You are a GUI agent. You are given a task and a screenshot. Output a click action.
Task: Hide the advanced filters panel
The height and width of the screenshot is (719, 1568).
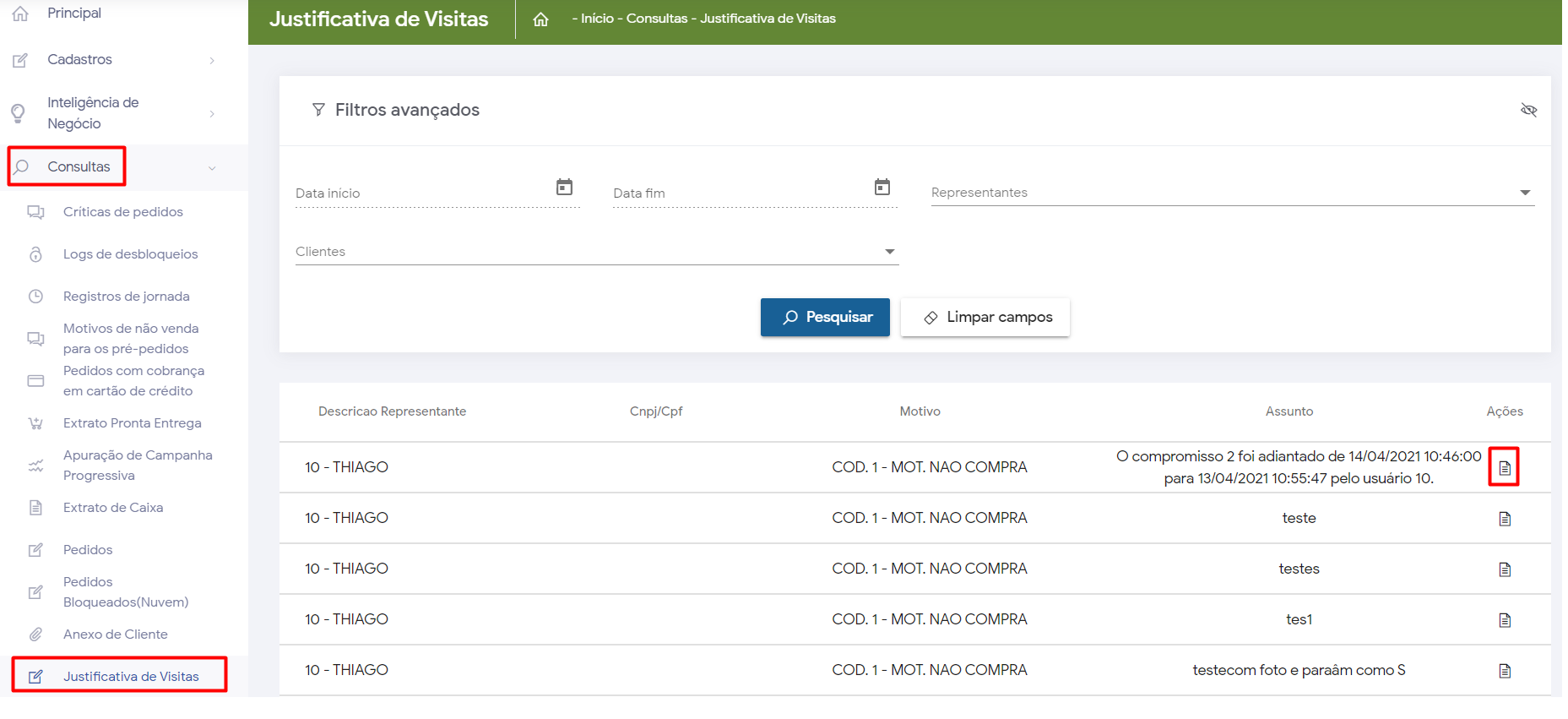coord(1528,110)
